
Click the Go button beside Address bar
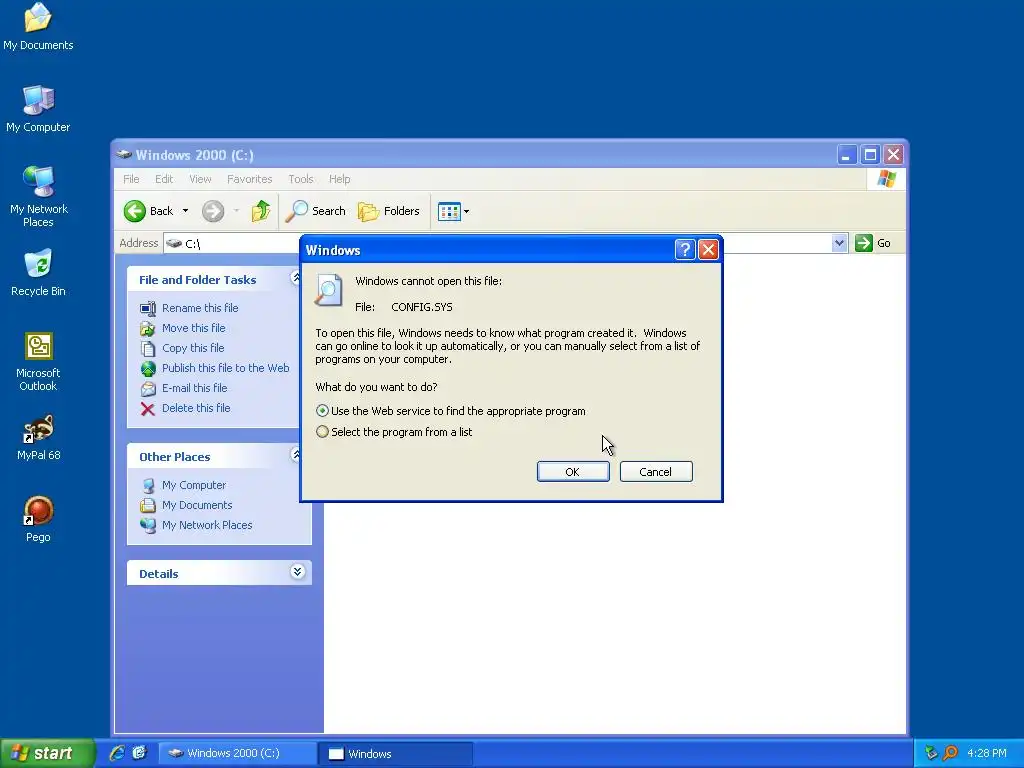pos(872,243)
